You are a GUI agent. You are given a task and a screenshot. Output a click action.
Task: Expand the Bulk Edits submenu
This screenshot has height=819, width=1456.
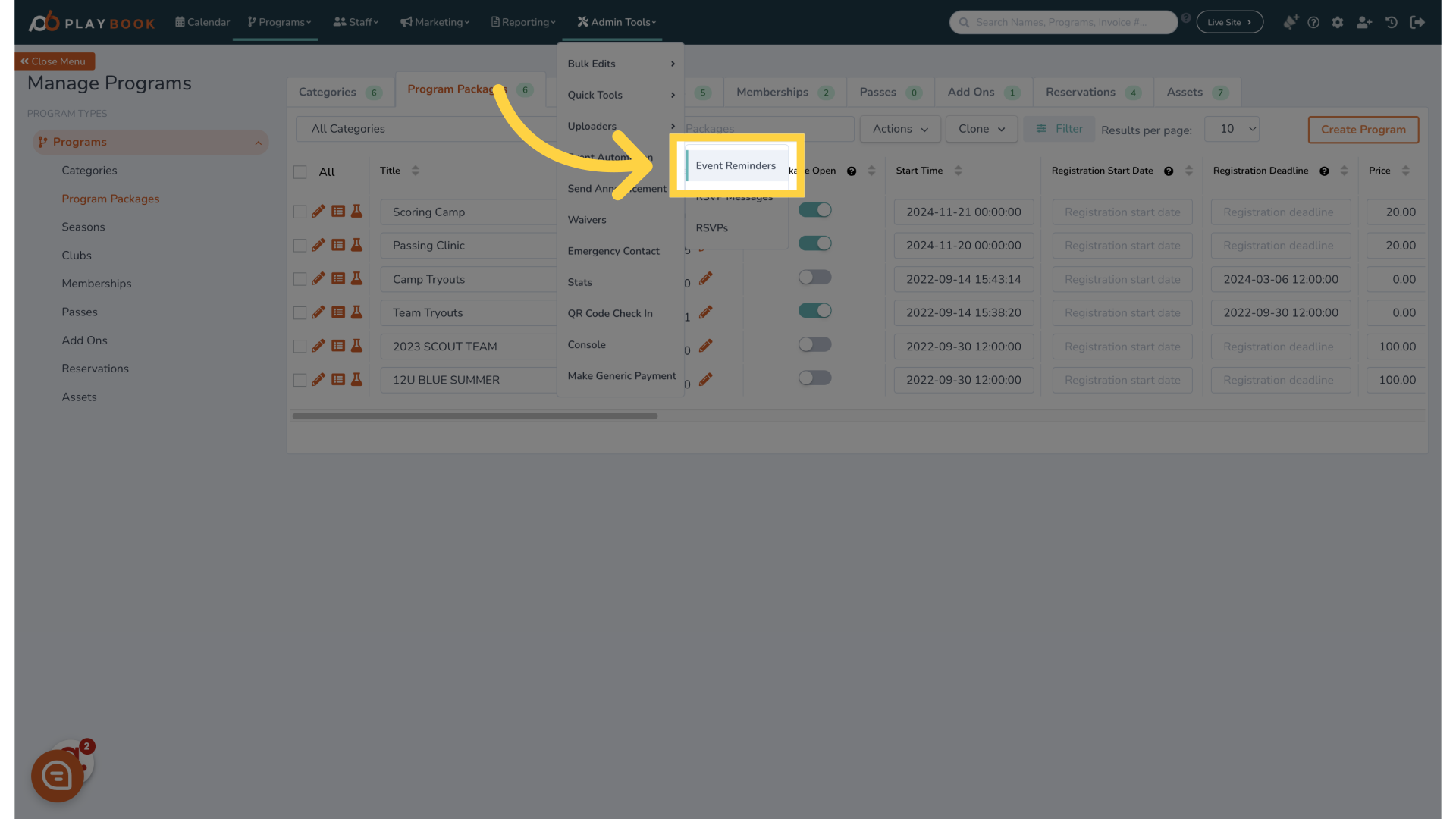(620, 64)
